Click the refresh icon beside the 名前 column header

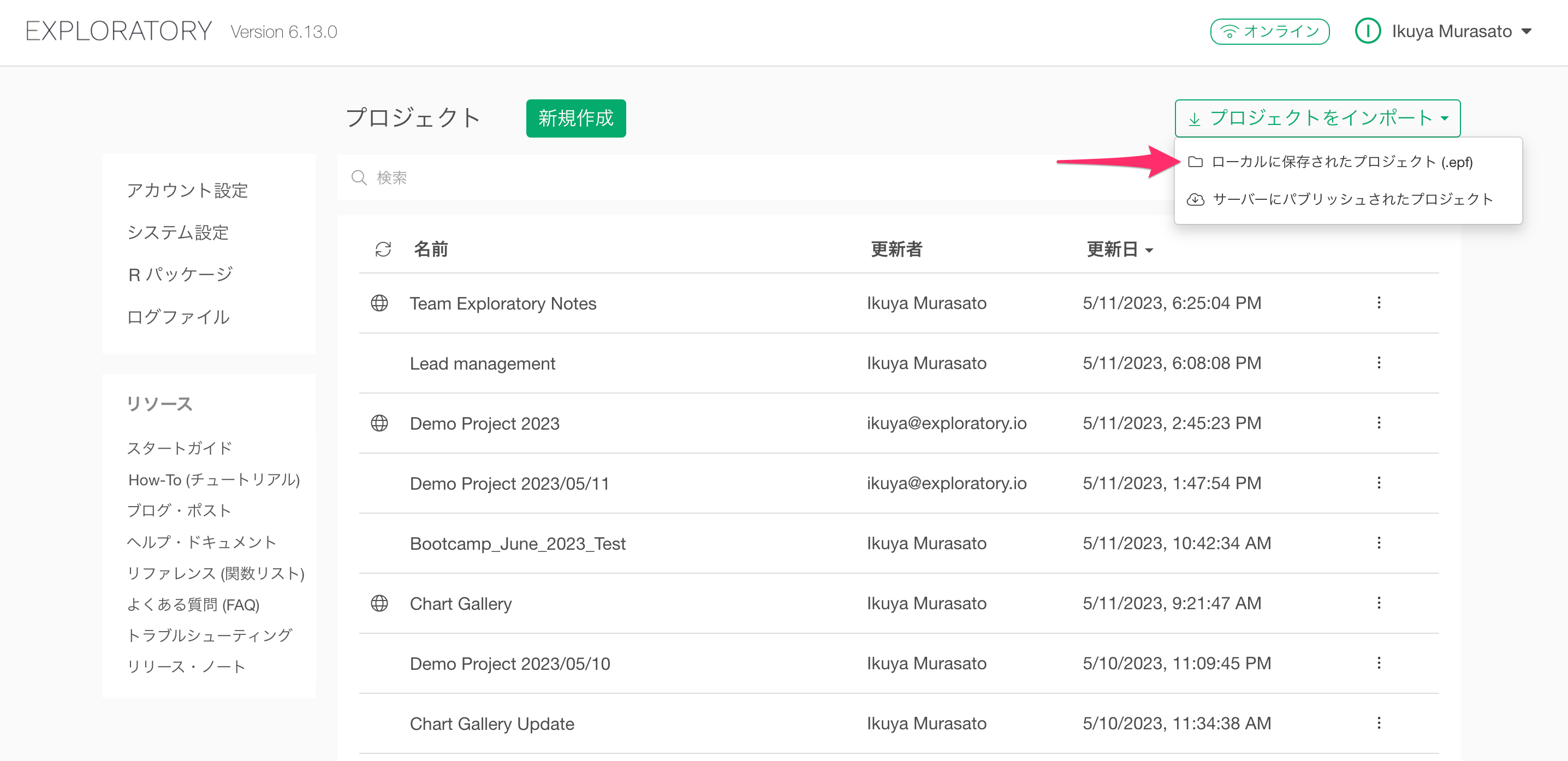(x=383, y=249)
